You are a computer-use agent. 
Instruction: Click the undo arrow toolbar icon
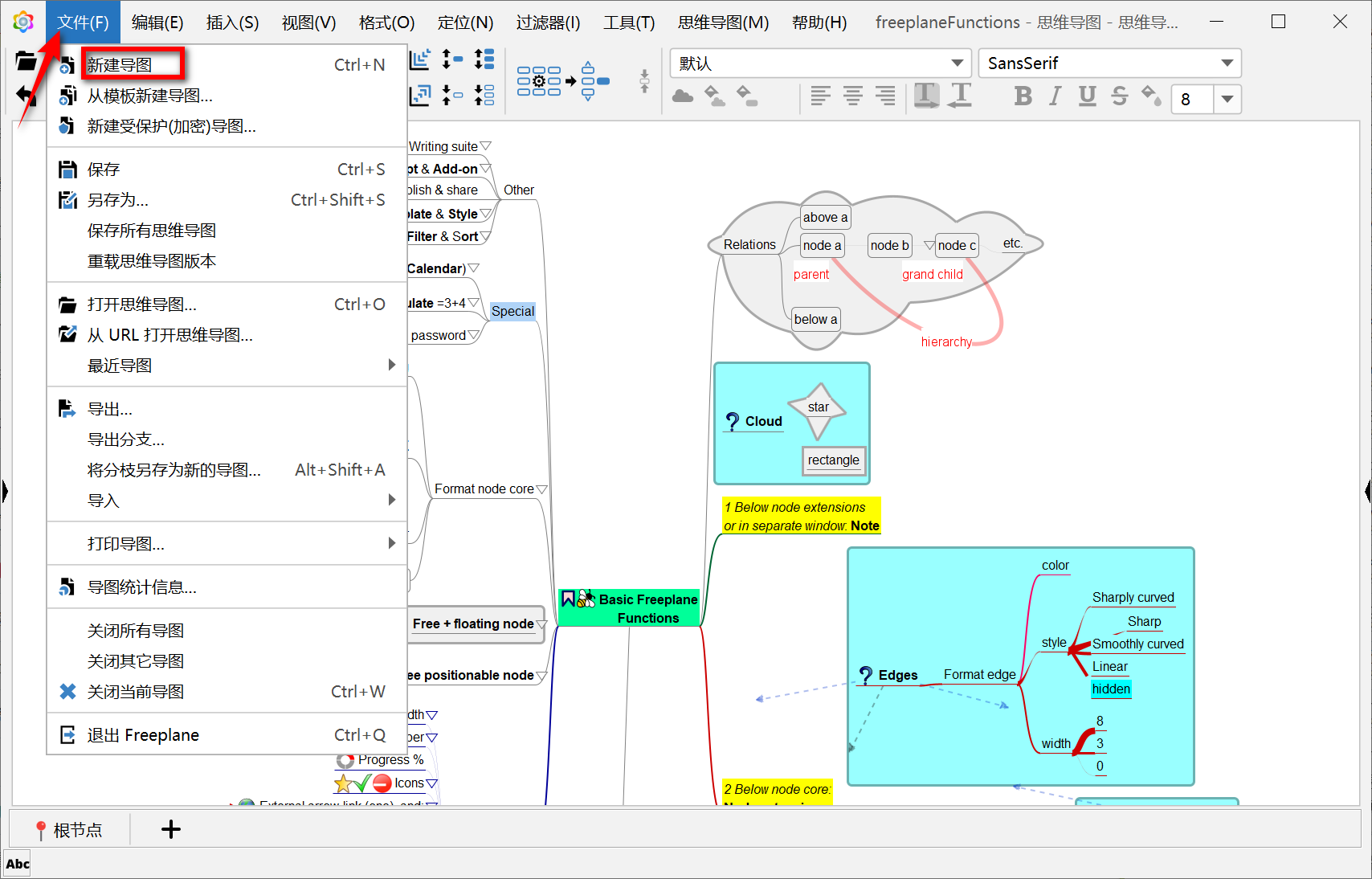27,96
